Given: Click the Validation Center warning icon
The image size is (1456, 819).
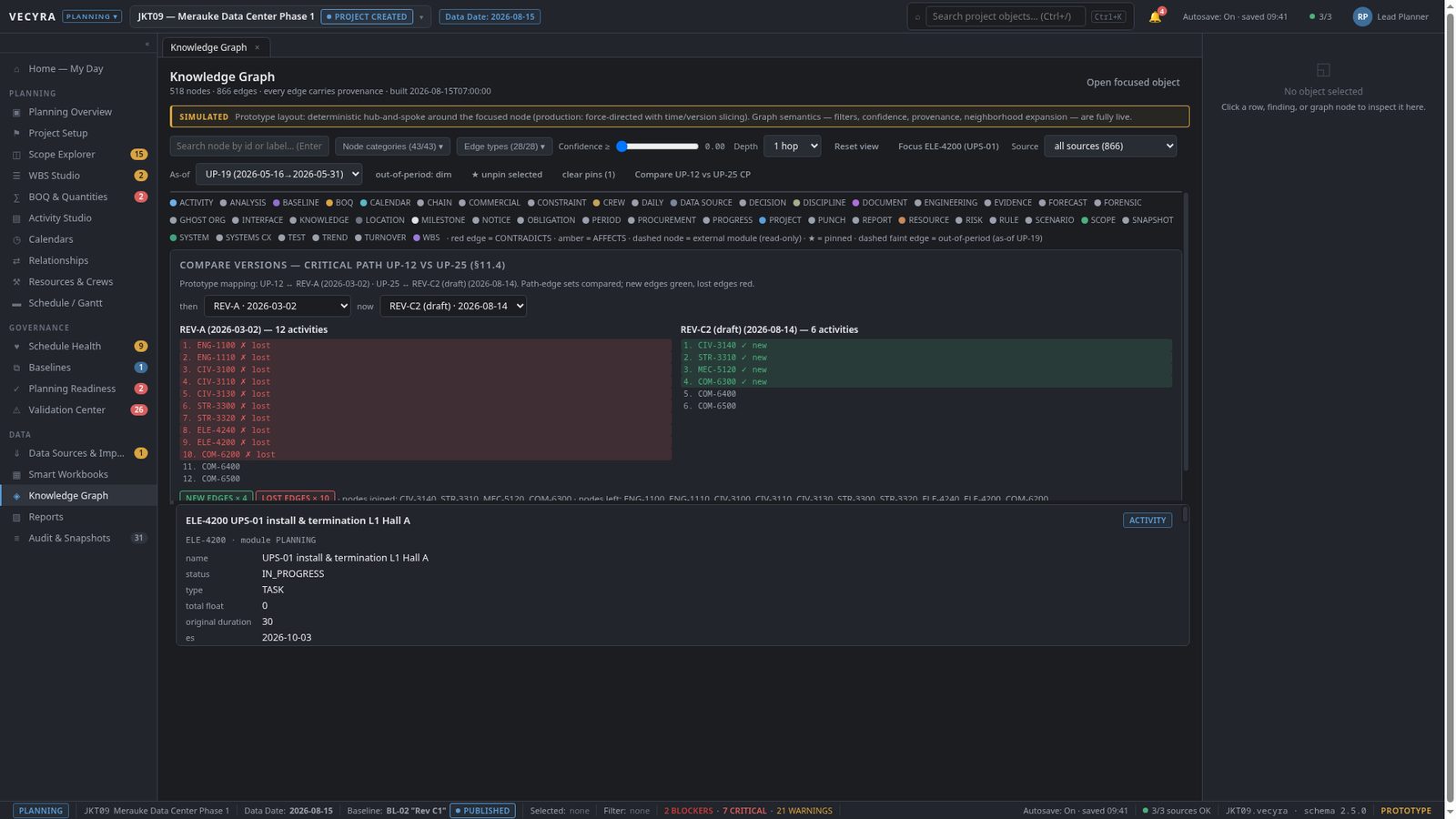Looking at the screenshot, I should click(x=16, y=409).
